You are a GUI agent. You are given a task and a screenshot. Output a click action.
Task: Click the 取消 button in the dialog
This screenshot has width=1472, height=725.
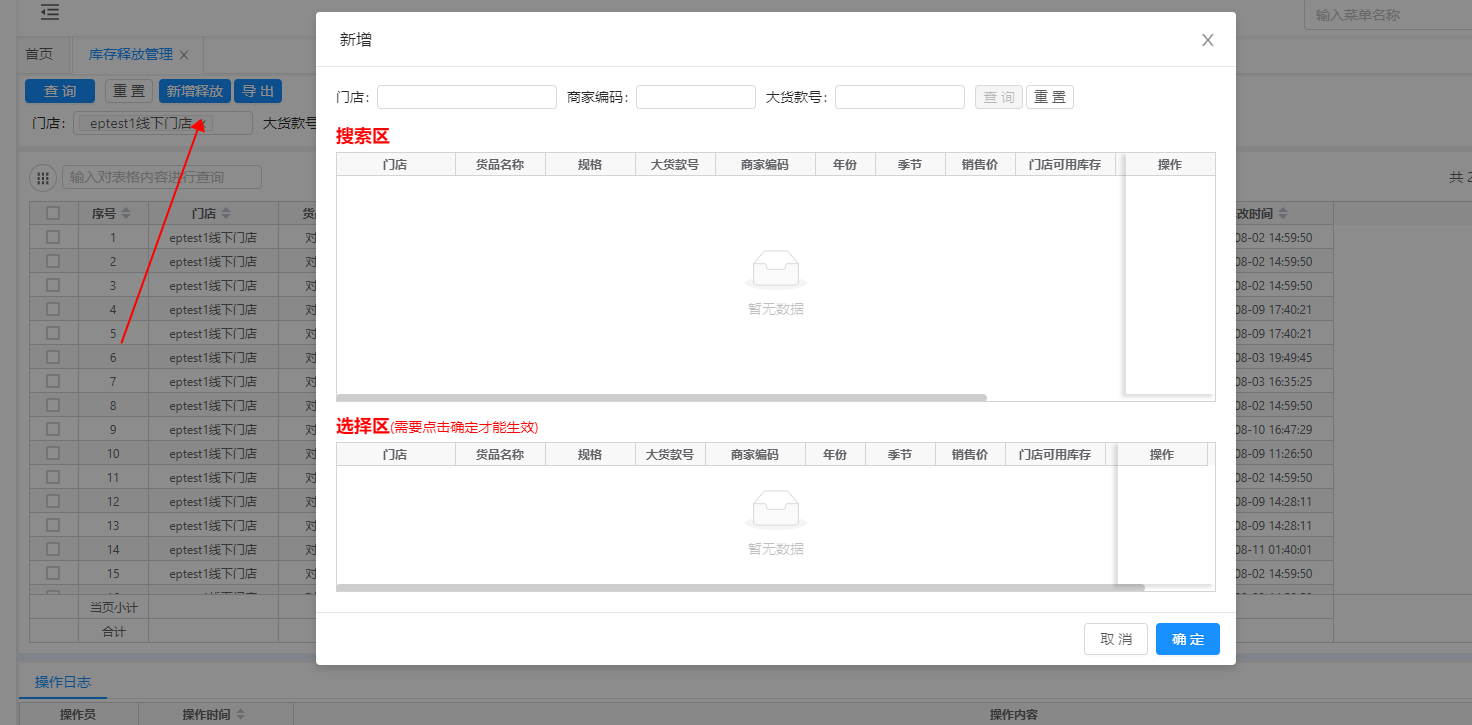point(1115,639)
